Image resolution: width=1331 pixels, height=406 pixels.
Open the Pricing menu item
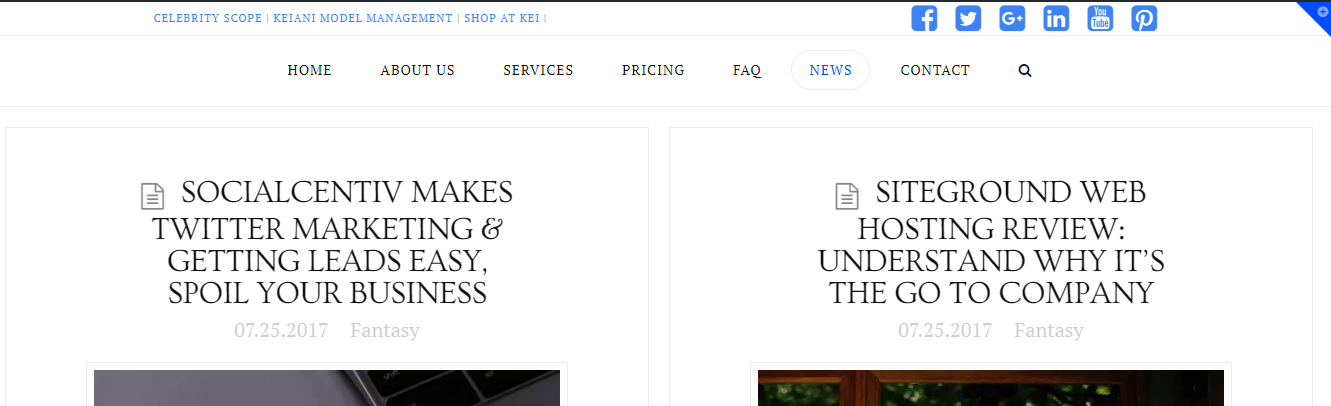click(653, 70)
